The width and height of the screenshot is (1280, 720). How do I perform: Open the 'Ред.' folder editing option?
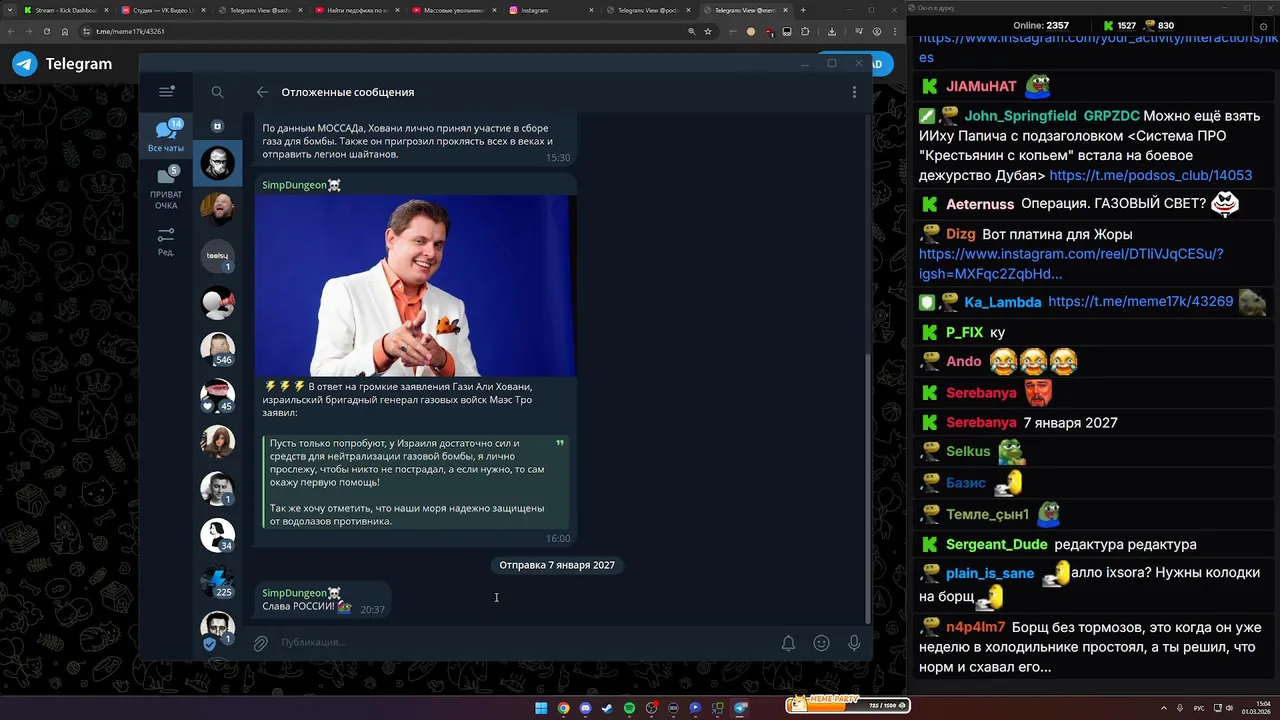(166, 242)
